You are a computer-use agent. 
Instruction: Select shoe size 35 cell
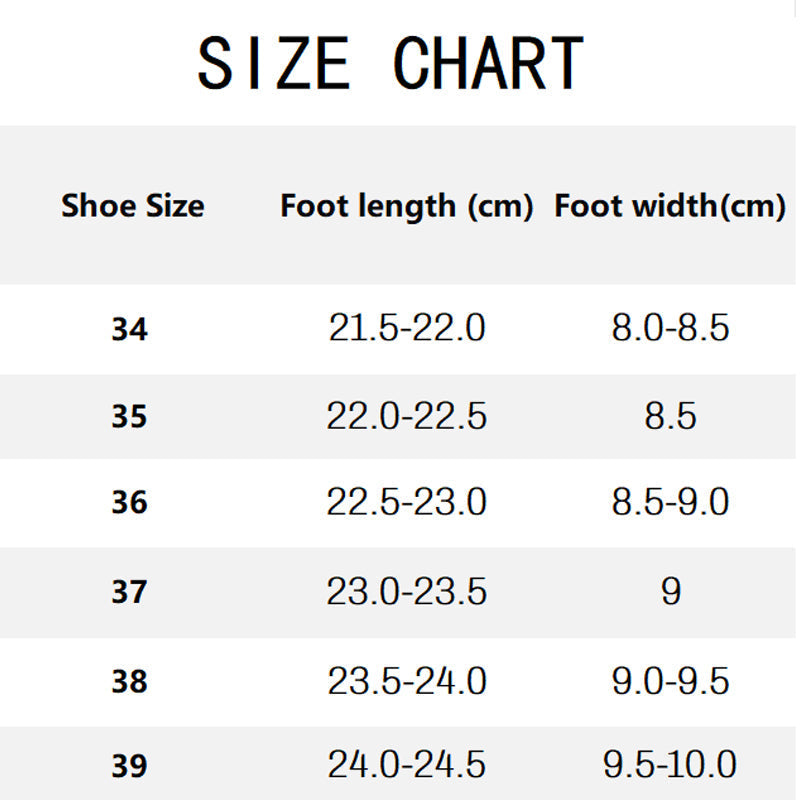(x=129, y=416)
